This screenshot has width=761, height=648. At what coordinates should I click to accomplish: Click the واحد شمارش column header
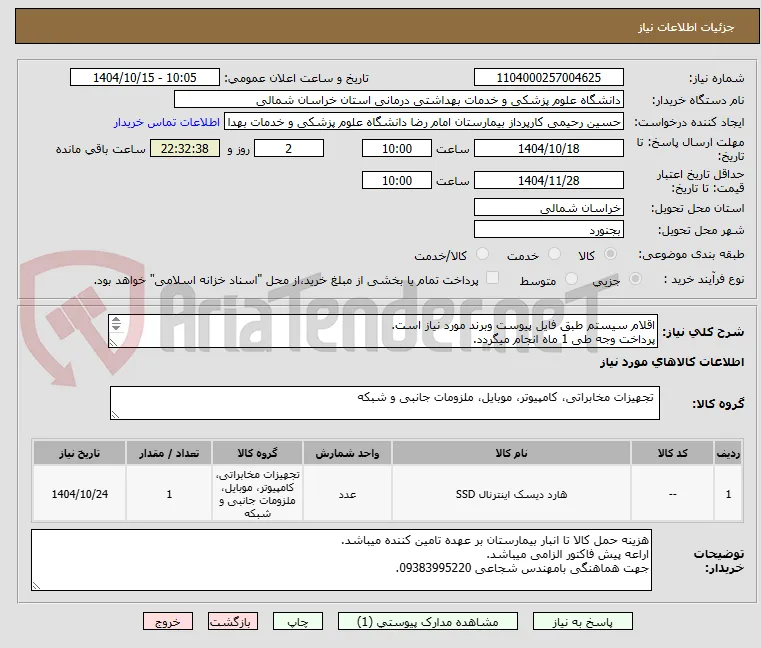[x=347, y=453]
